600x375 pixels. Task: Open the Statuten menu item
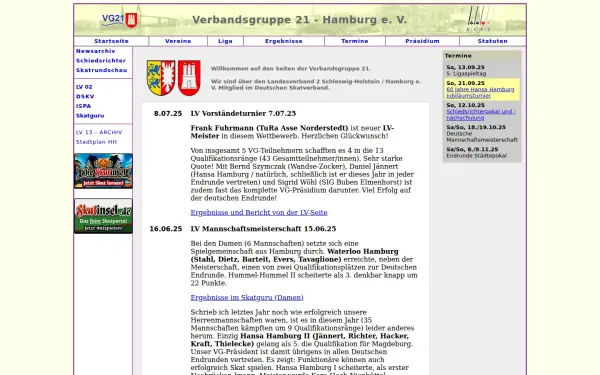click(492, 41)
